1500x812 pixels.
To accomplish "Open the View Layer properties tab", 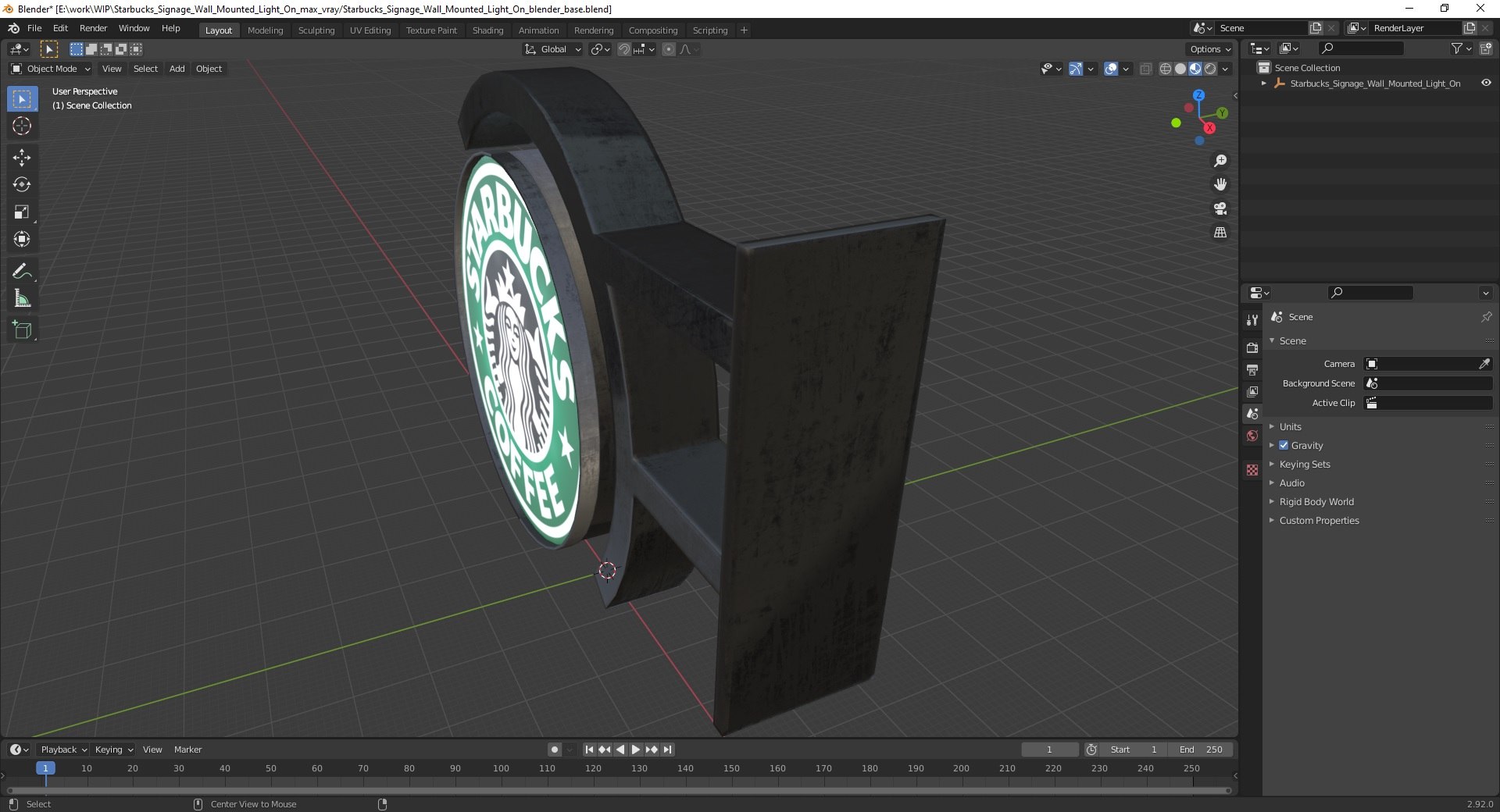I will coord(1252,391).
